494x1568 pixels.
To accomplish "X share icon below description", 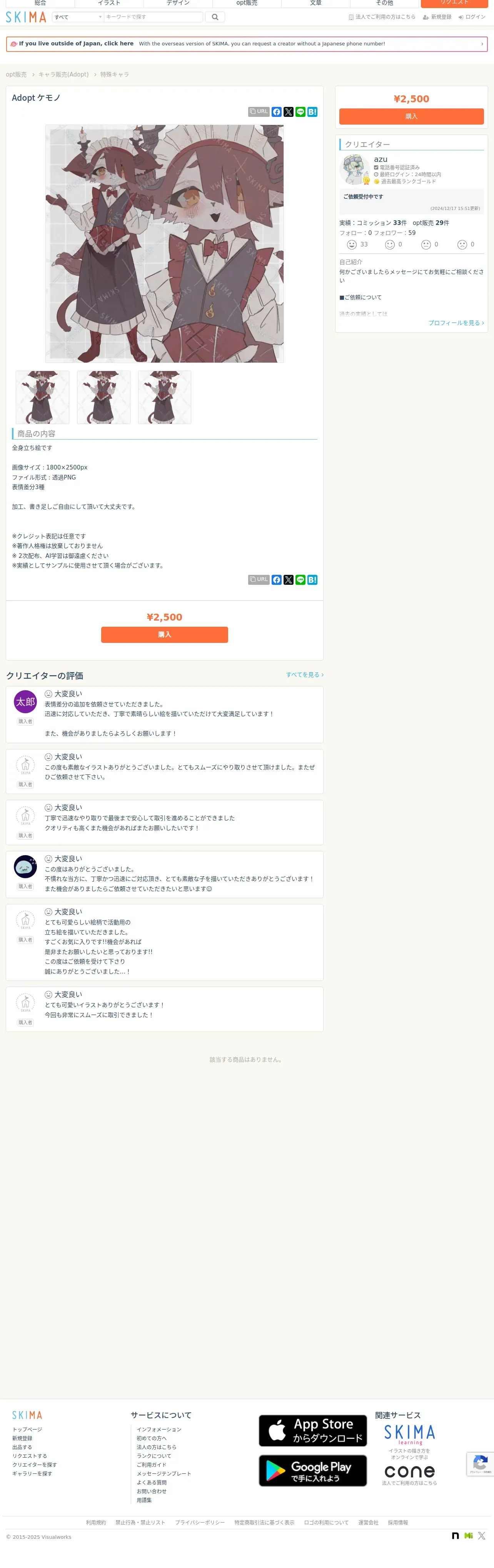I will [289, 579].
